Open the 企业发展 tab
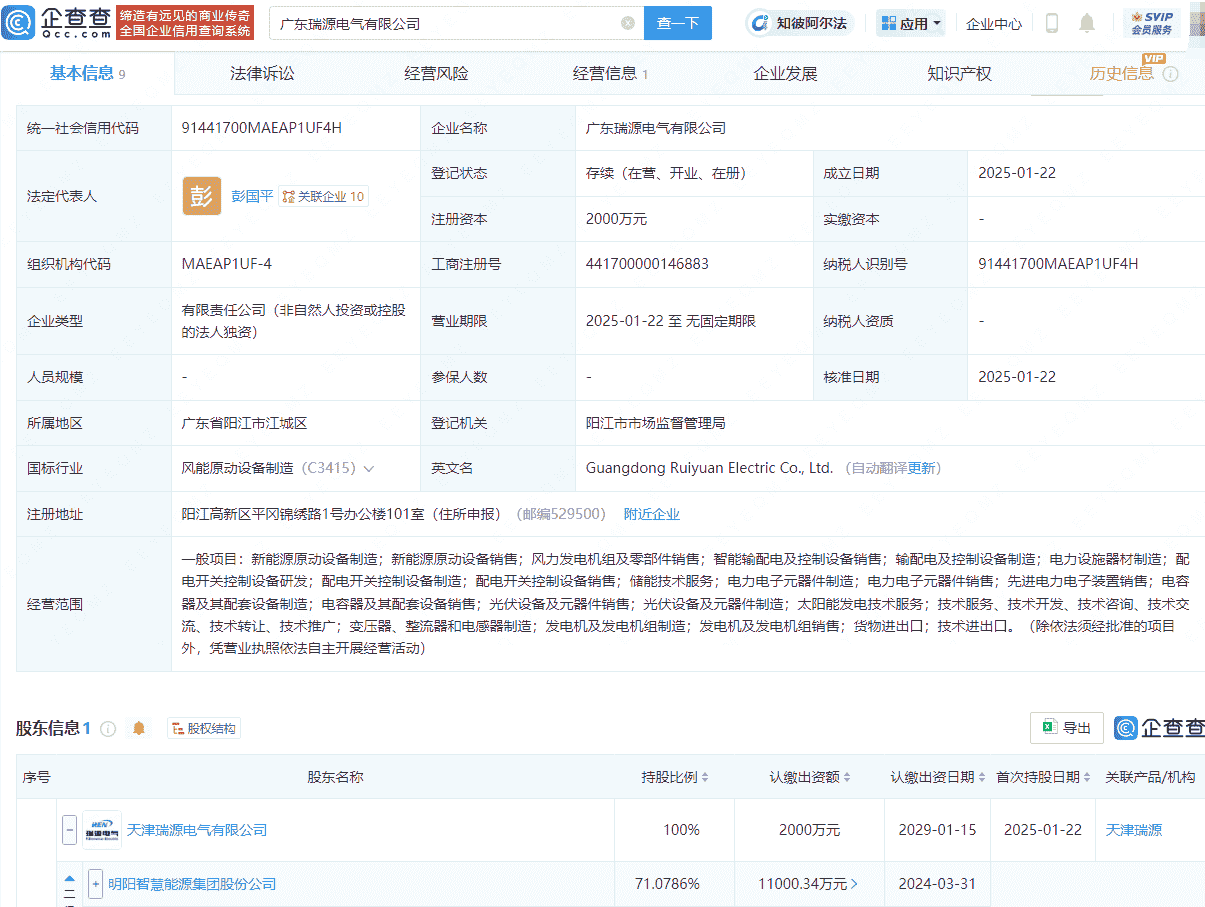 [x=785, y=72]
